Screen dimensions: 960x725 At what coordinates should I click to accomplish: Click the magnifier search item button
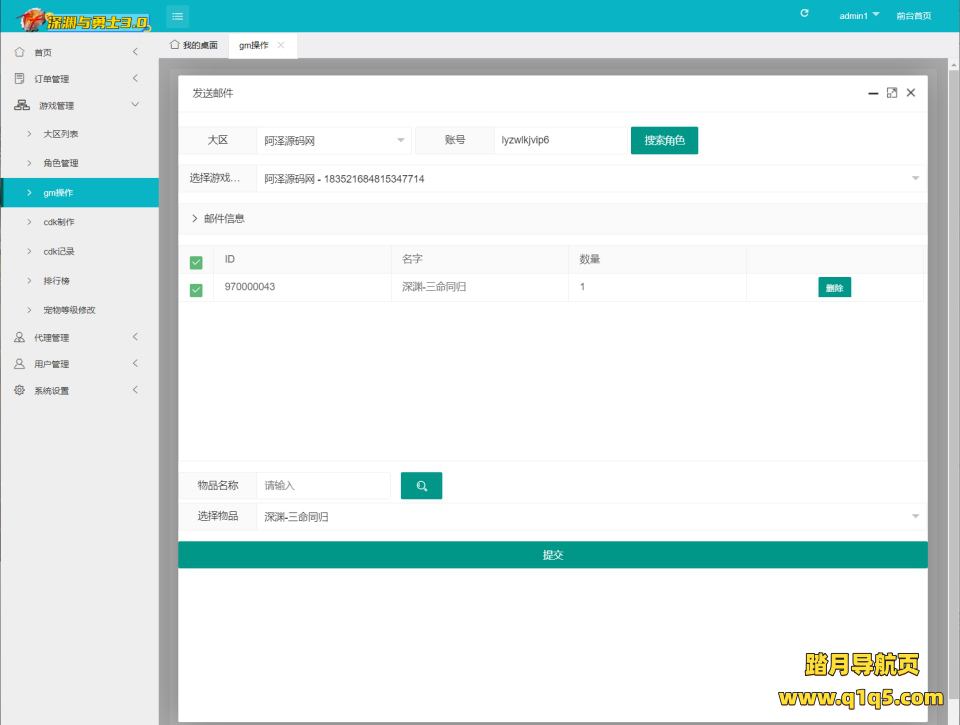tap(421, 486)
